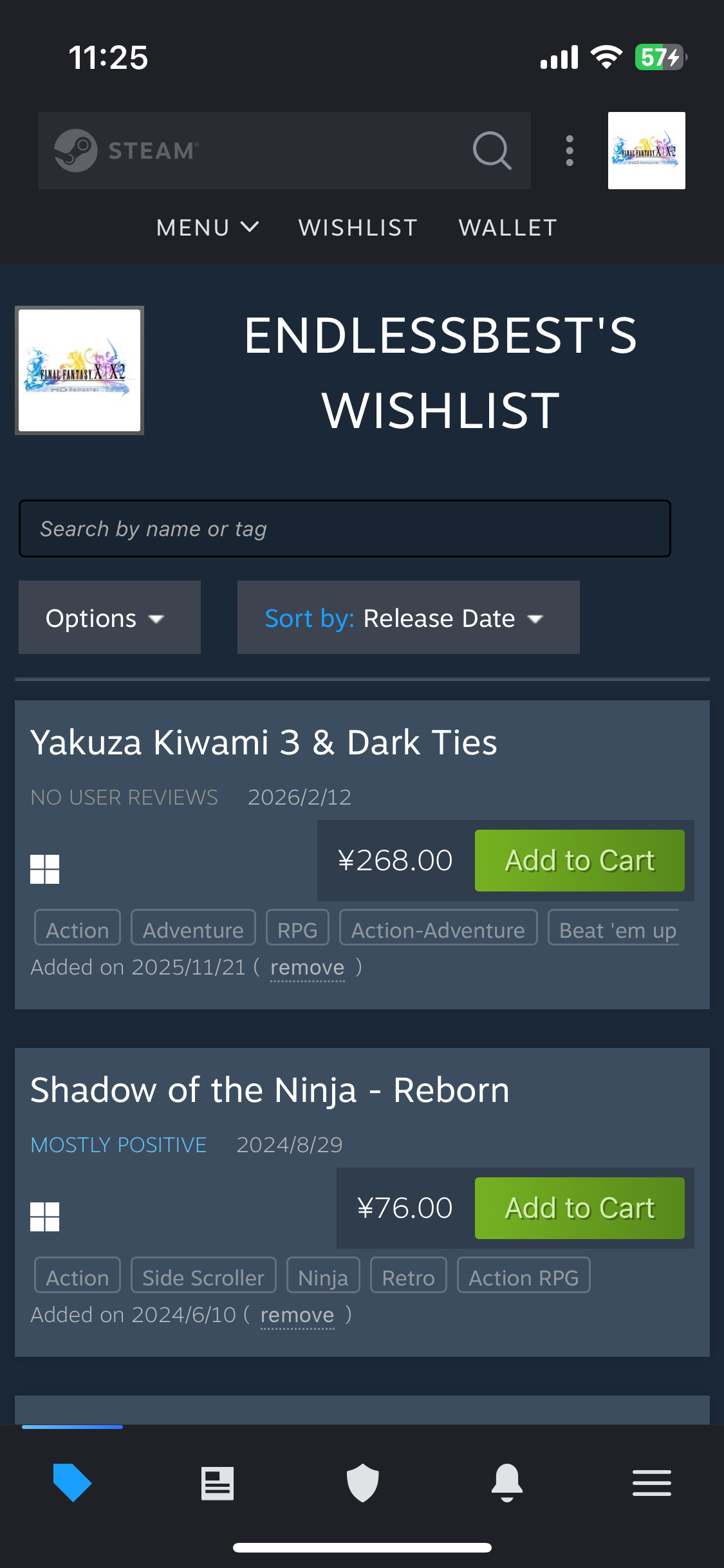The width and height of the screenshot is (724, 1568).
Task: Open the Options dropdown
Action: 109,618
